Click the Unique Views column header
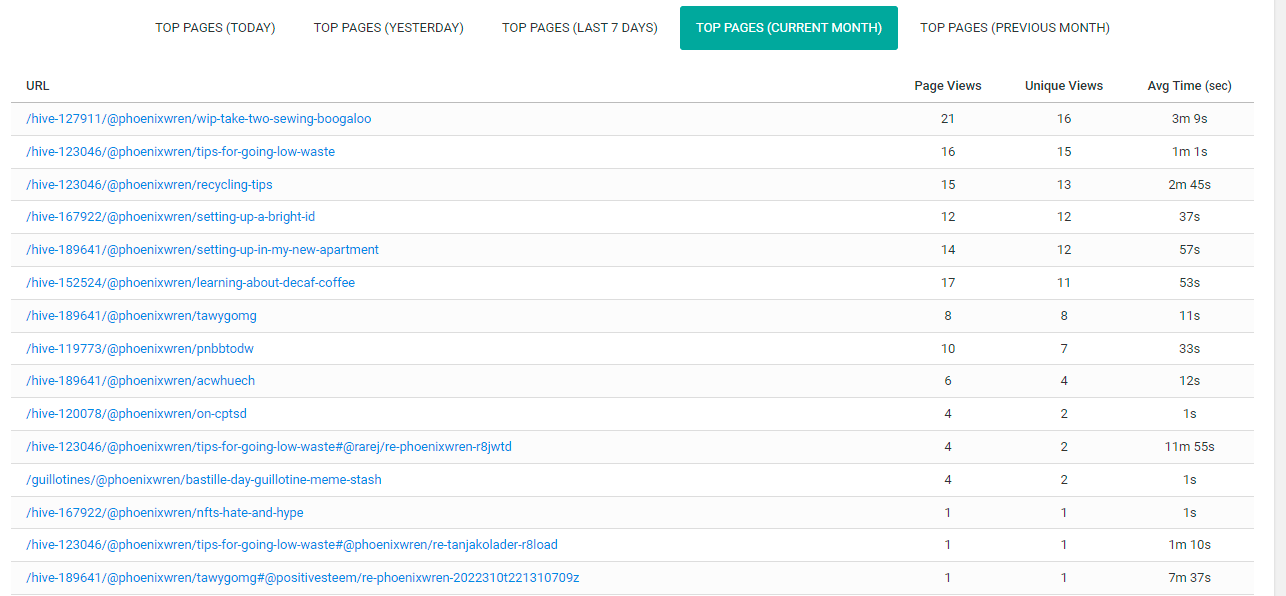Screen dimensions: 1286x596 coord(1064,86)
